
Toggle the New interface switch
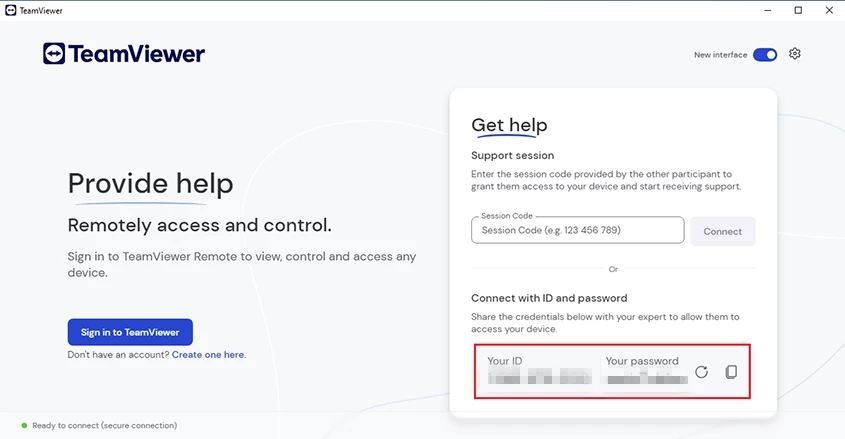pyautogui.click(x=765, y=54)
